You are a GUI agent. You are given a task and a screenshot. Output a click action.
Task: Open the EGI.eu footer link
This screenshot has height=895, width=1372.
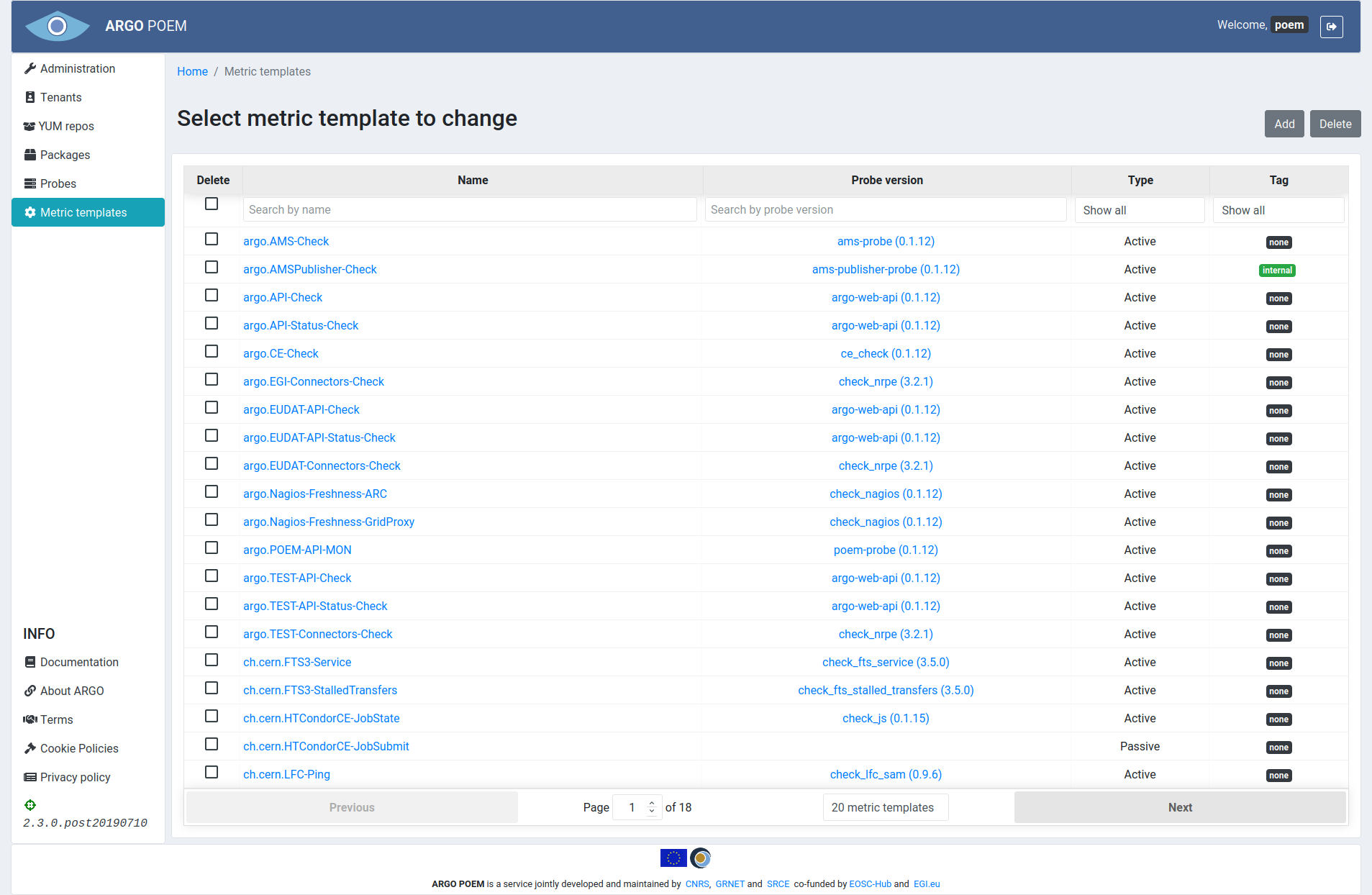coord(927,884)
